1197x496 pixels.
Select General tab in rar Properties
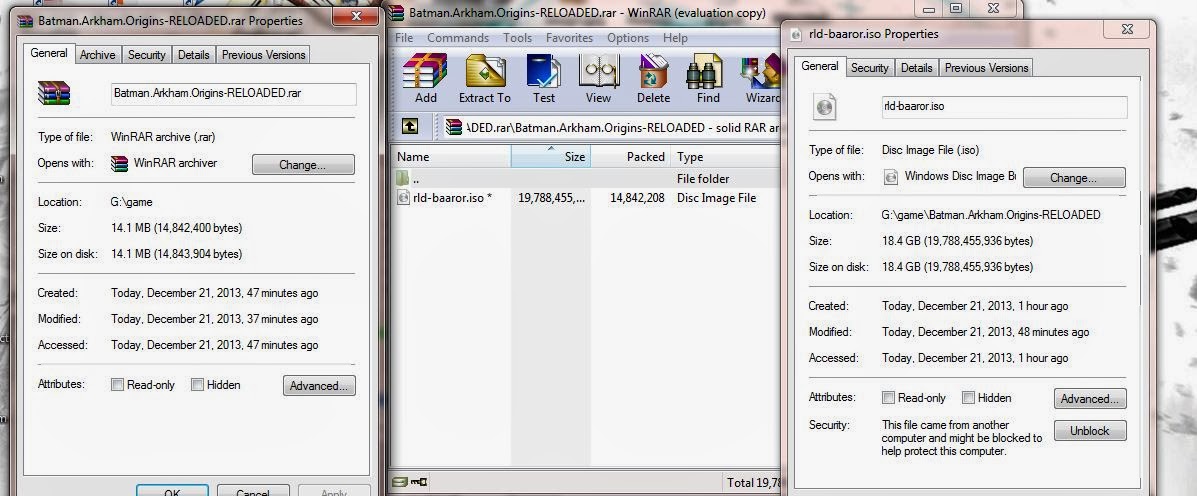(49, 53)
